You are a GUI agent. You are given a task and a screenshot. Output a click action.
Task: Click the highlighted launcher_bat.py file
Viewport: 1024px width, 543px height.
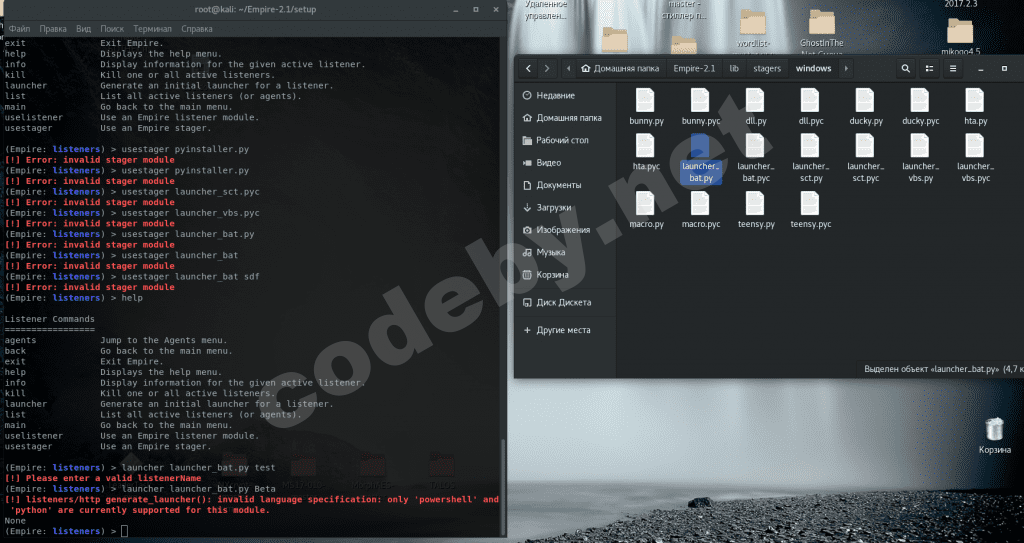(x=701, y=158)
